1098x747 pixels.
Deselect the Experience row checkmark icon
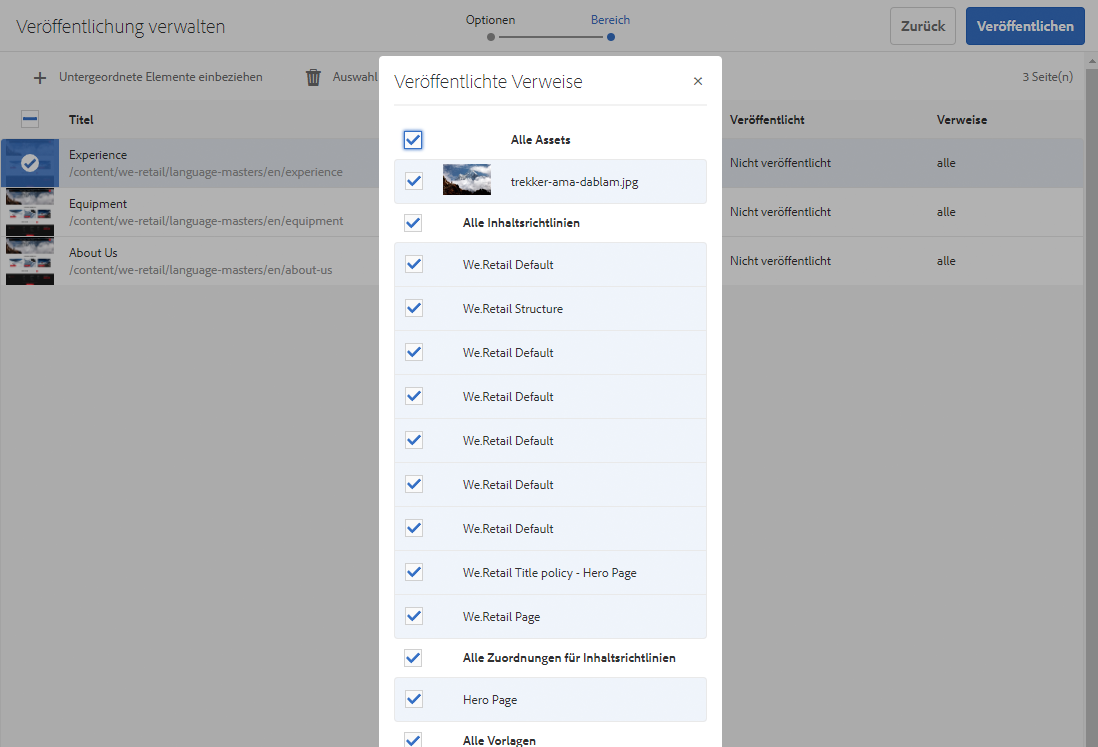[30, 162]
